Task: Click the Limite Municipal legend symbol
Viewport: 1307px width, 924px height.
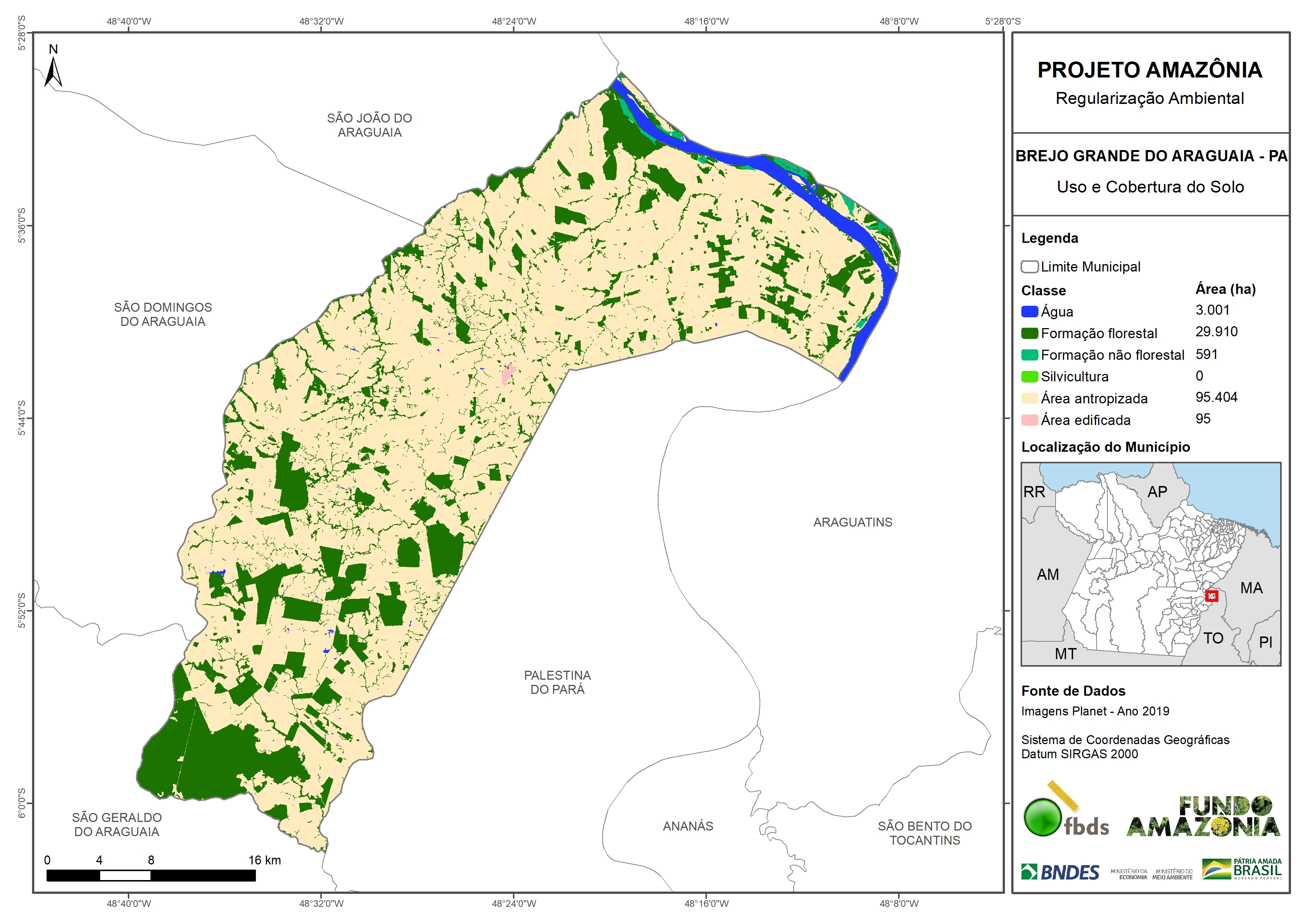Action: coord(1029,266)
